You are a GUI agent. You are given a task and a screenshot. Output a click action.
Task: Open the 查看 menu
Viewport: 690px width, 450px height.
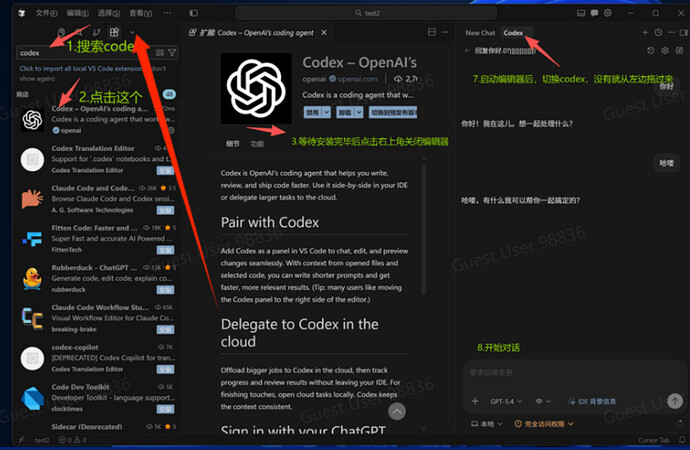click(140, 13)
